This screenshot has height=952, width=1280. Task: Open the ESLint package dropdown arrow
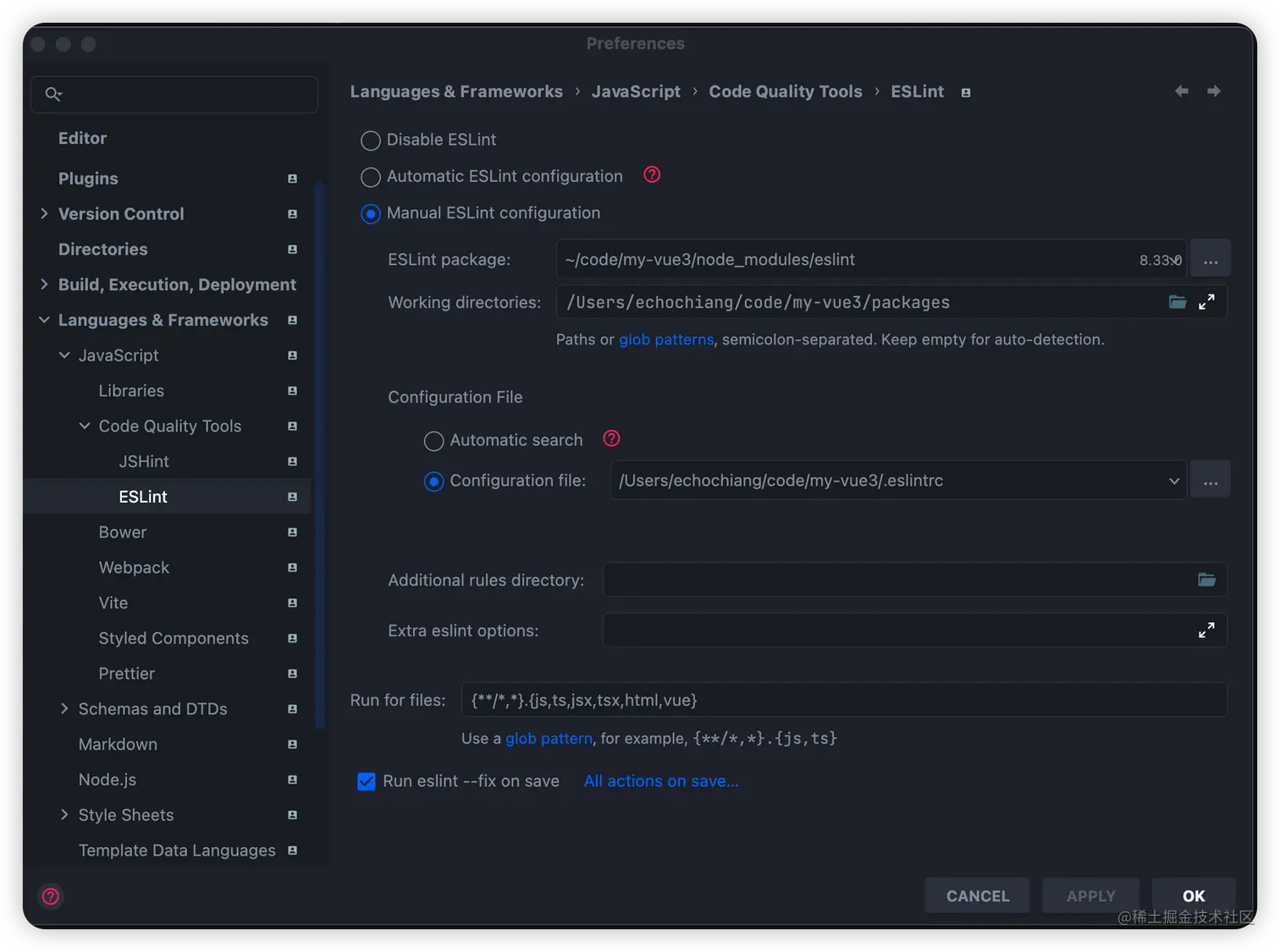1176,260
